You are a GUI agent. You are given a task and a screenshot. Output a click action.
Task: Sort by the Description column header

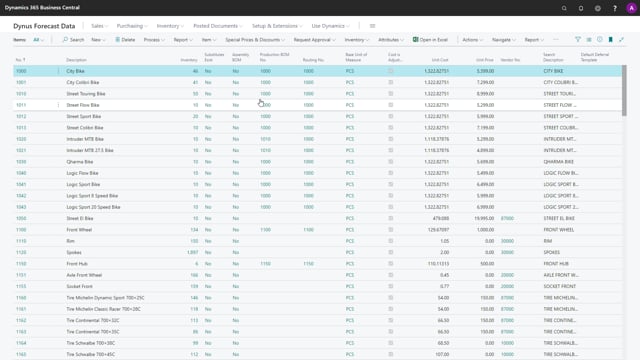point(76,60)
